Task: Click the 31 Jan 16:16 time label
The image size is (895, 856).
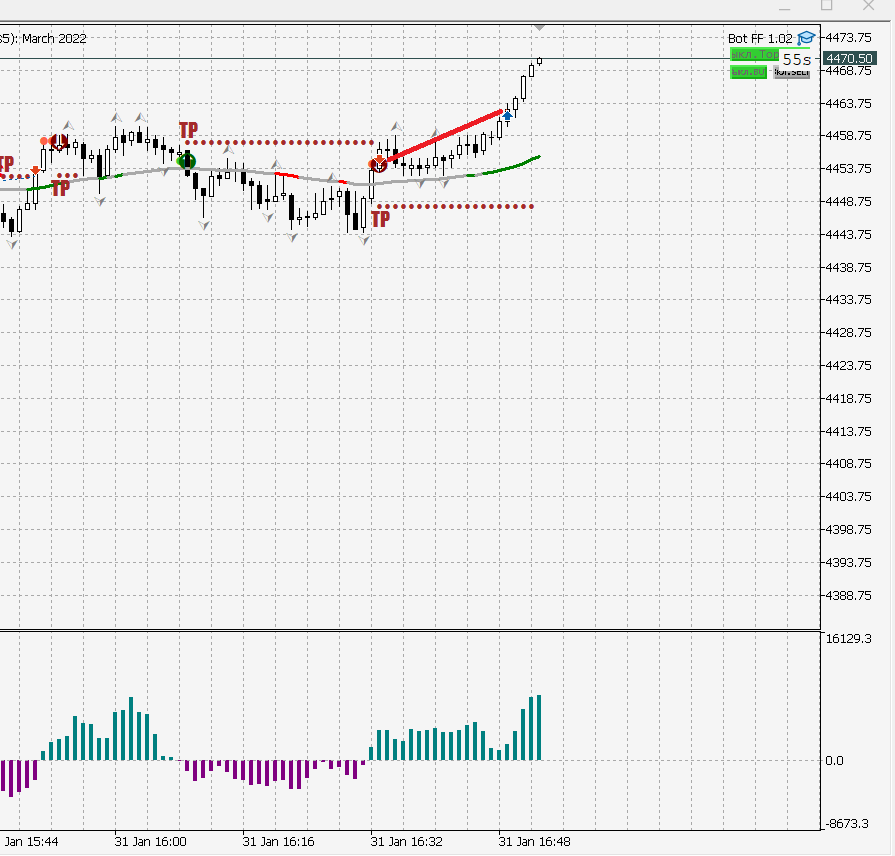Action: (x=279, y=841)
